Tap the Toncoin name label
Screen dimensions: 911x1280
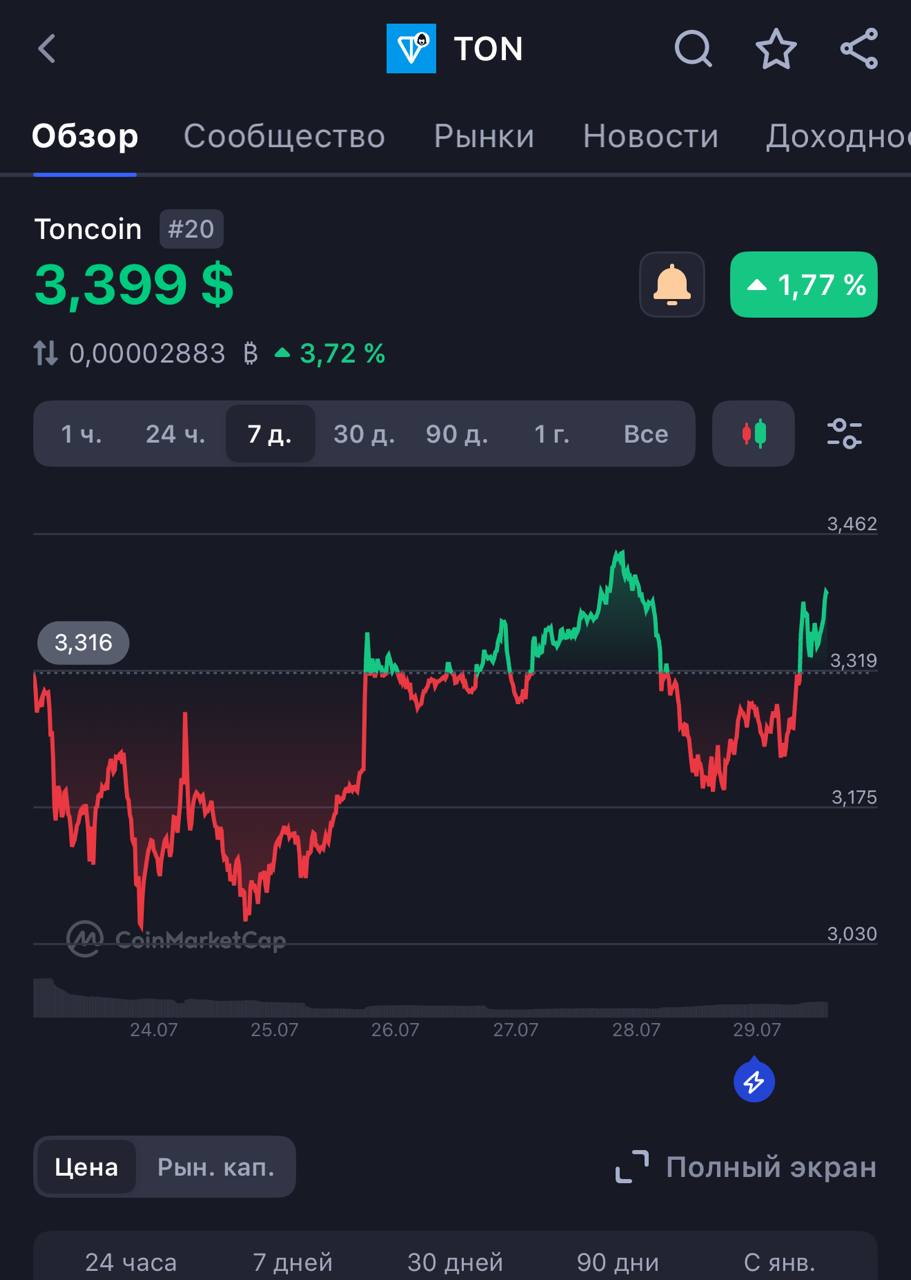click(88, 229)
